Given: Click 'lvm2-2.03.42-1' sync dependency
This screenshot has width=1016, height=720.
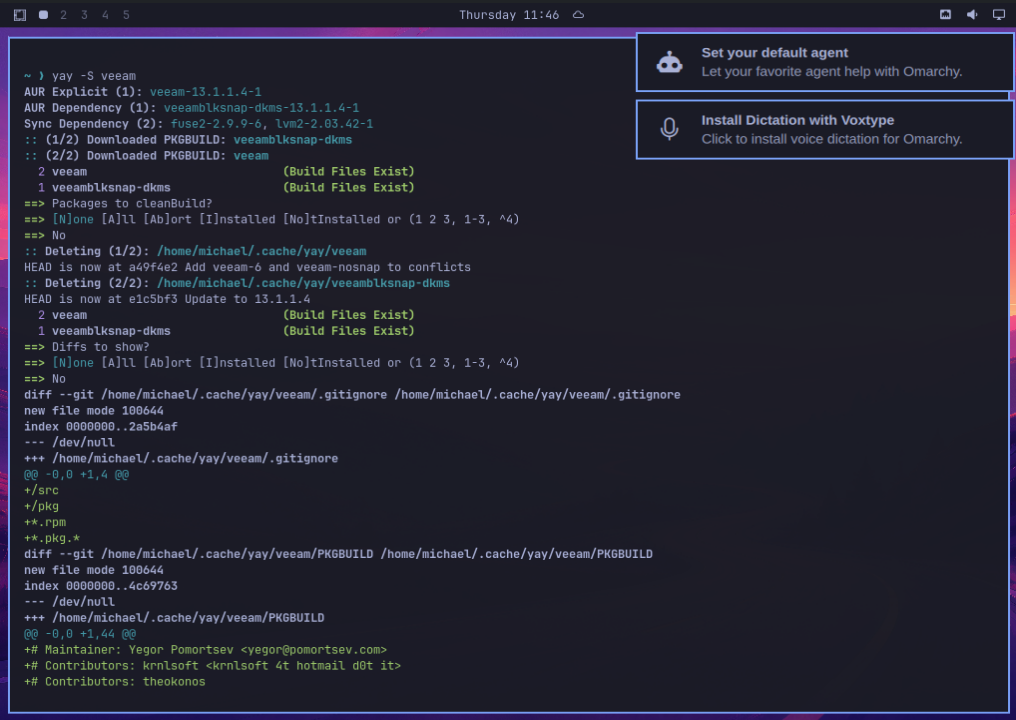Looking at the screenshot, I should 324,124.
